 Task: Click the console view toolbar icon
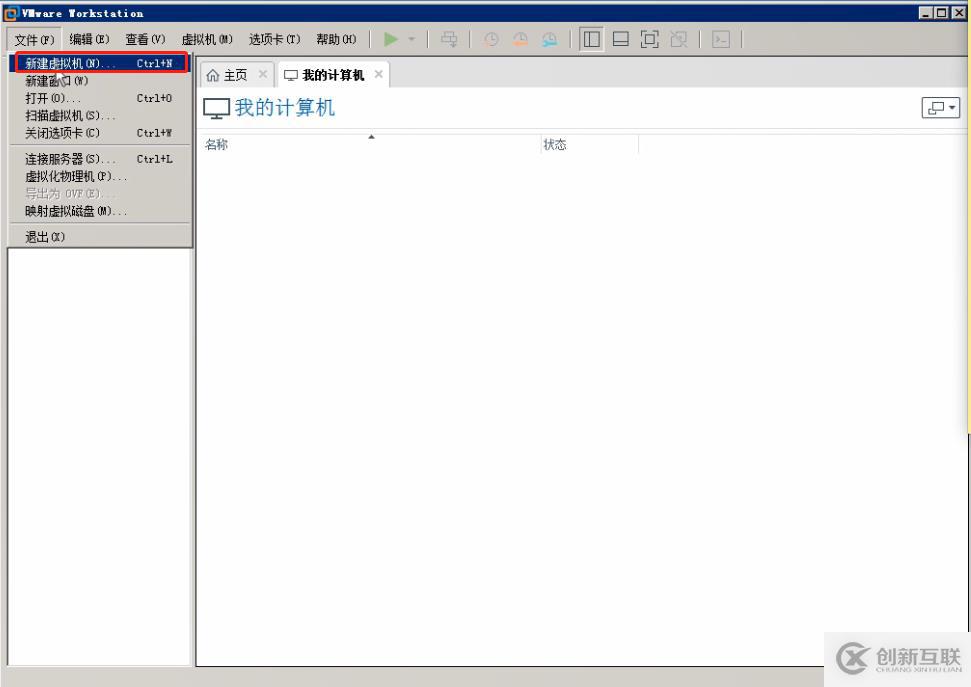721,40
